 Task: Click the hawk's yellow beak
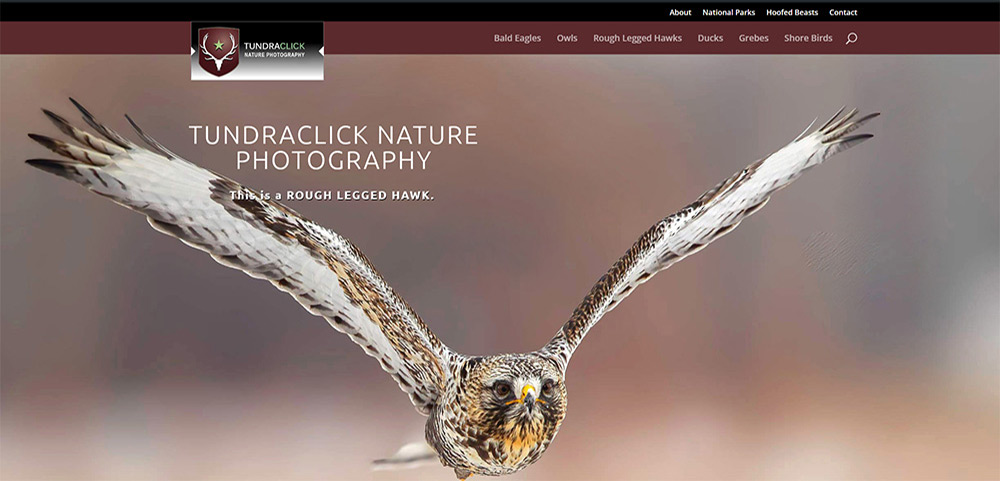pyautogui.click(x=527, y=396)
